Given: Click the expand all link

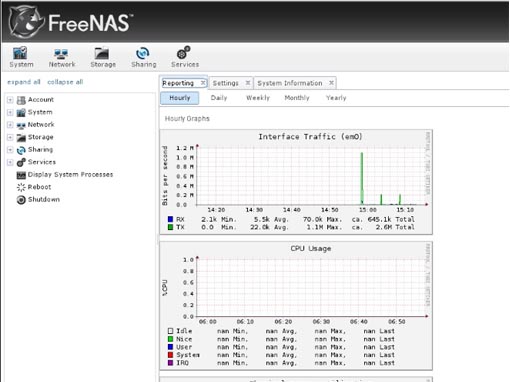Looking at the screenshot, I should (24, 82).
